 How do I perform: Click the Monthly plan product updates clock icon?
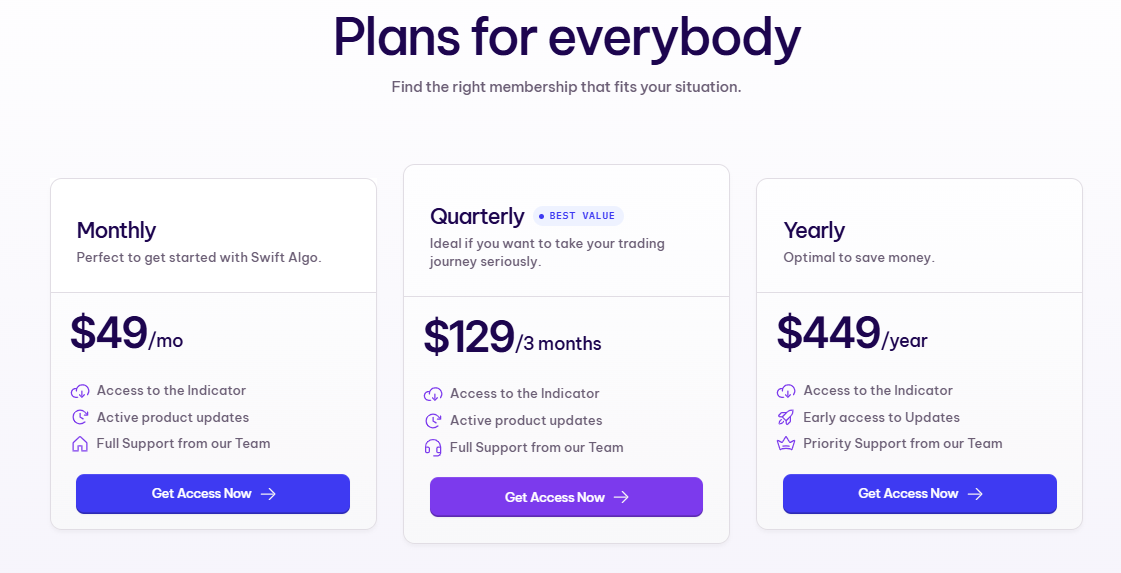(x=80, y=417)
